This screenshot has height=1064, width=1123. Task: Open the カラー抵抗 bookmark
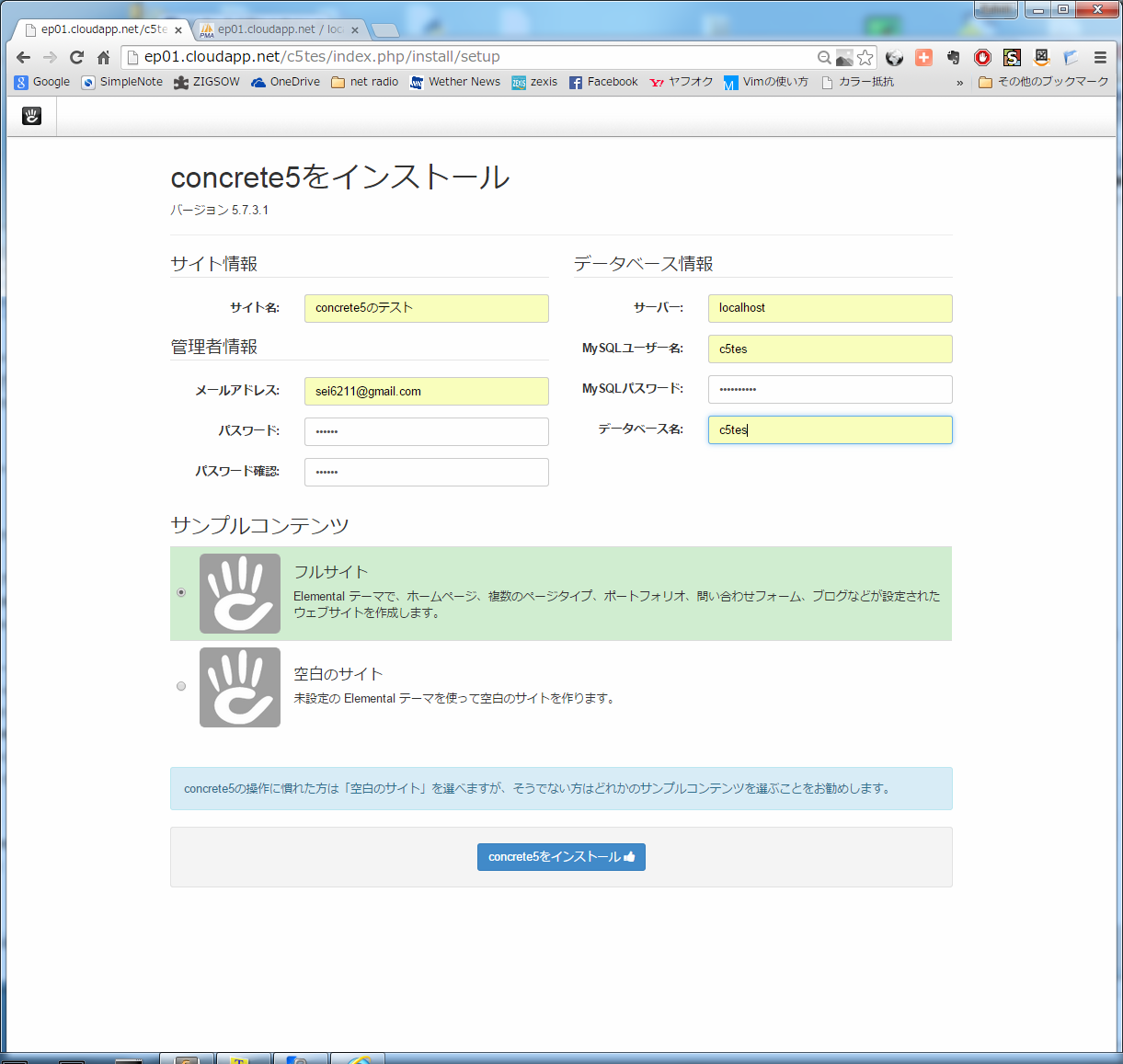point(857,82)
